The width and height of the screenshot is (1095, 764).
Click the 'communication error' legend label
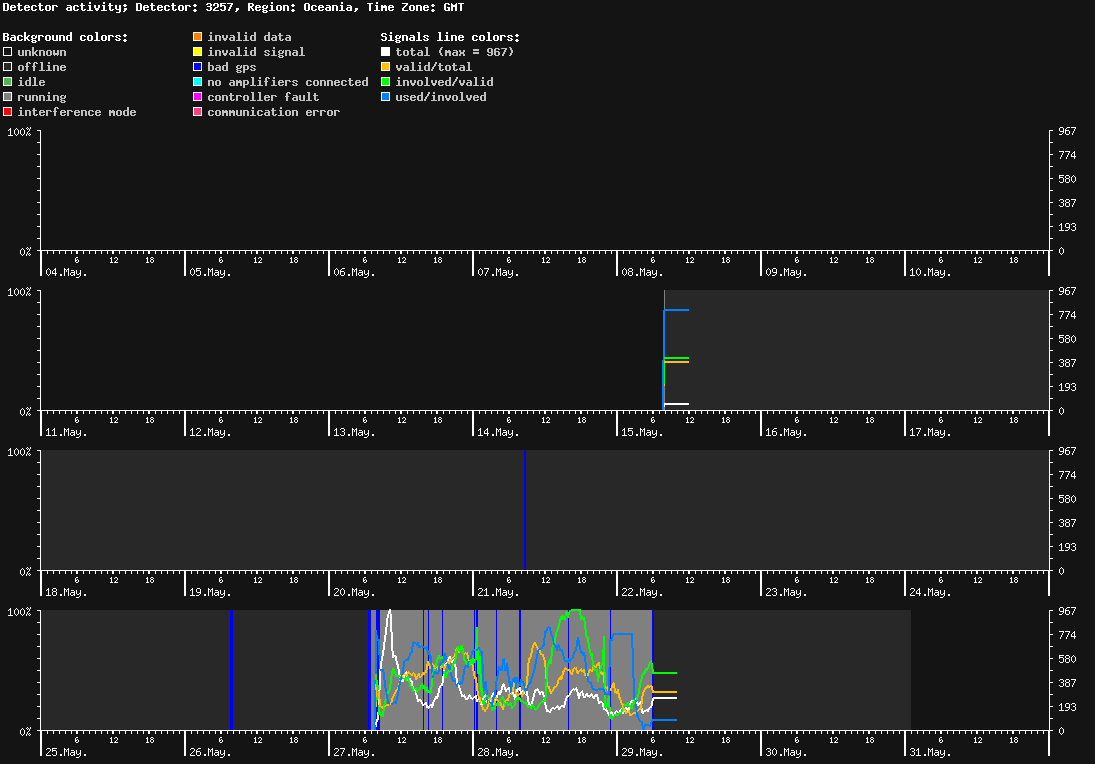[274, 112]
